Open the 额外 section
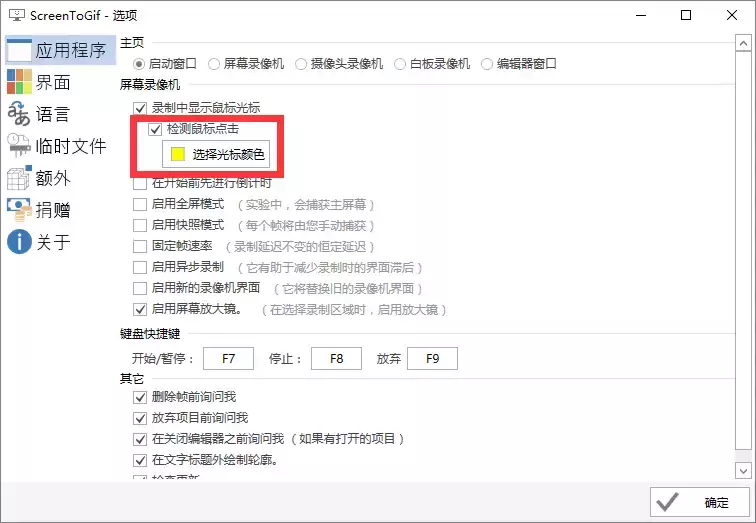This screenshot has height=523, width=756. [40, 178]
